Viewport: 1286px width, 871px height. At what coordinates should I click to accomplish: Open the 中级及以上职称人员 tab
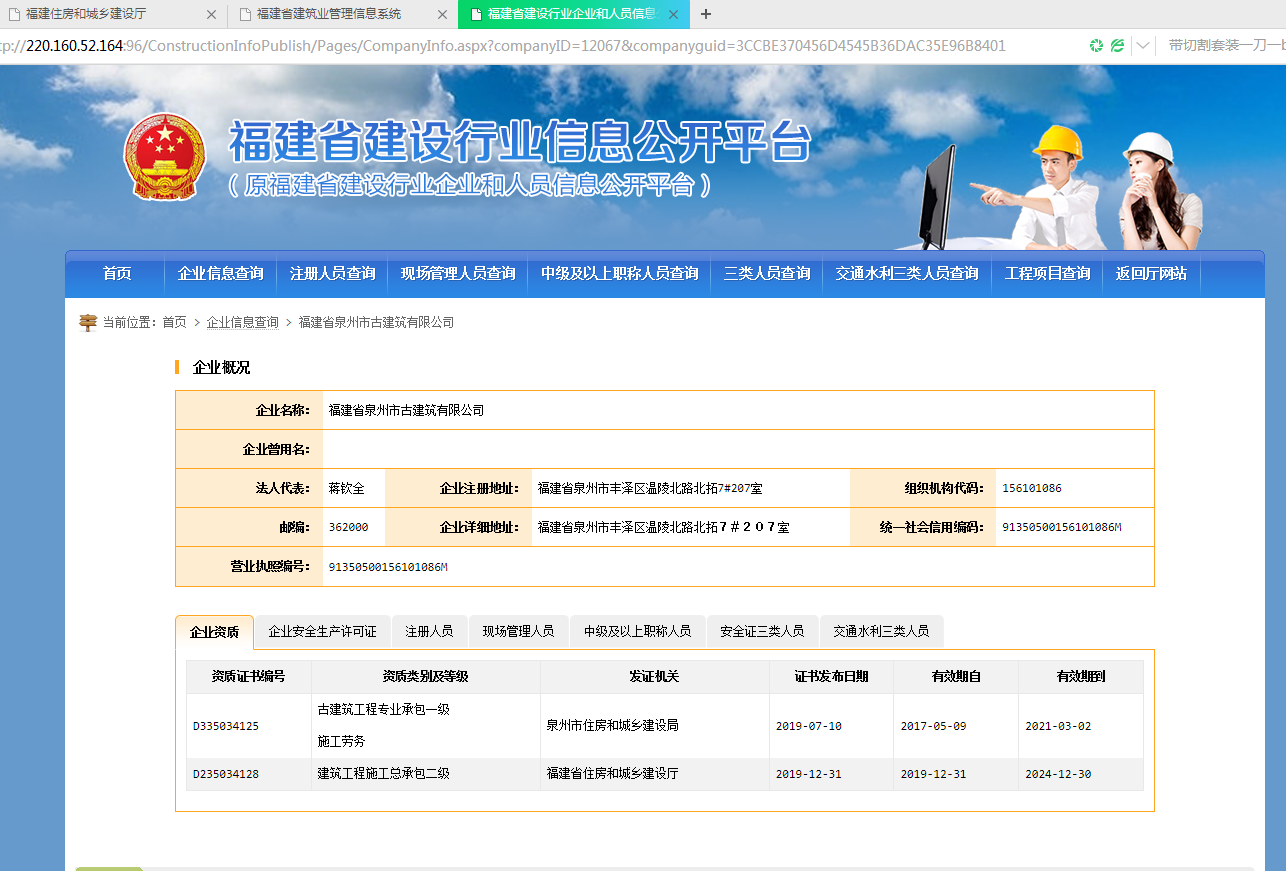(637, 631)
